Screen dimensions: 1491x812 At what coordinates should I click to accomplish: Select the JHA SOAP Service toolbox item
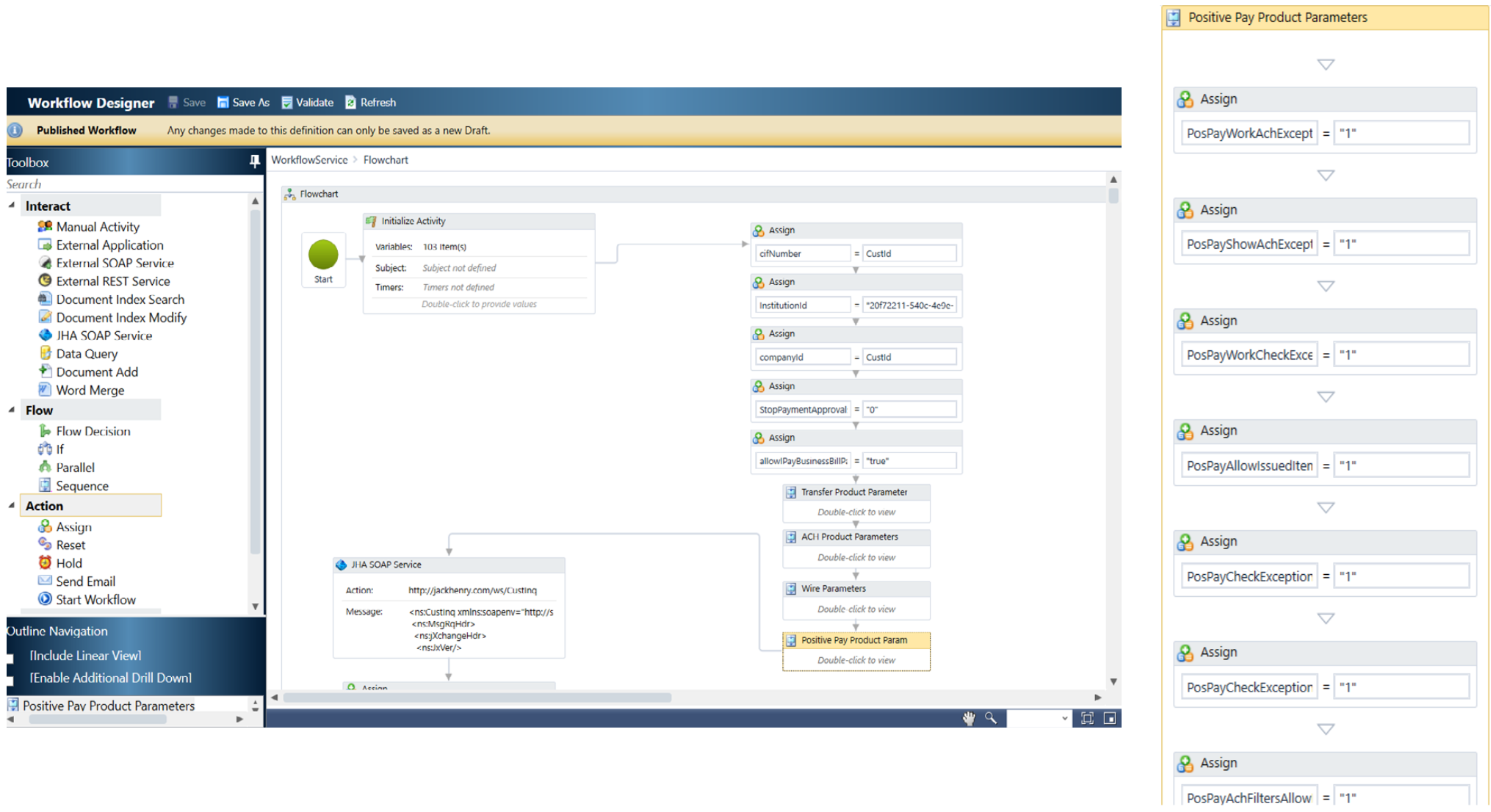point(104,336)
